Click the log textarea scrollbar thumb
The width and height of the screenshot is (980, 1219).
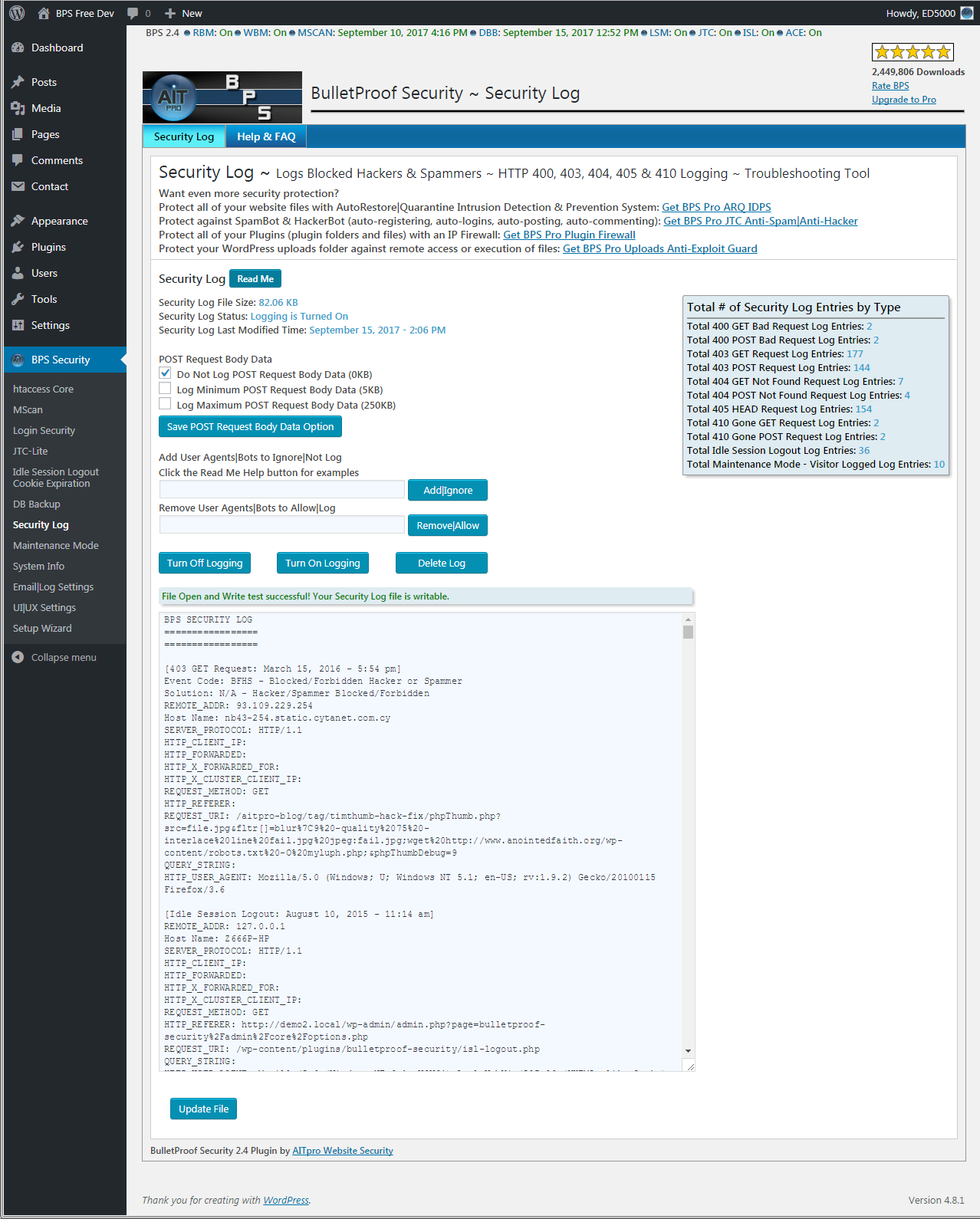pyautogui.click(x=689, y=632)
